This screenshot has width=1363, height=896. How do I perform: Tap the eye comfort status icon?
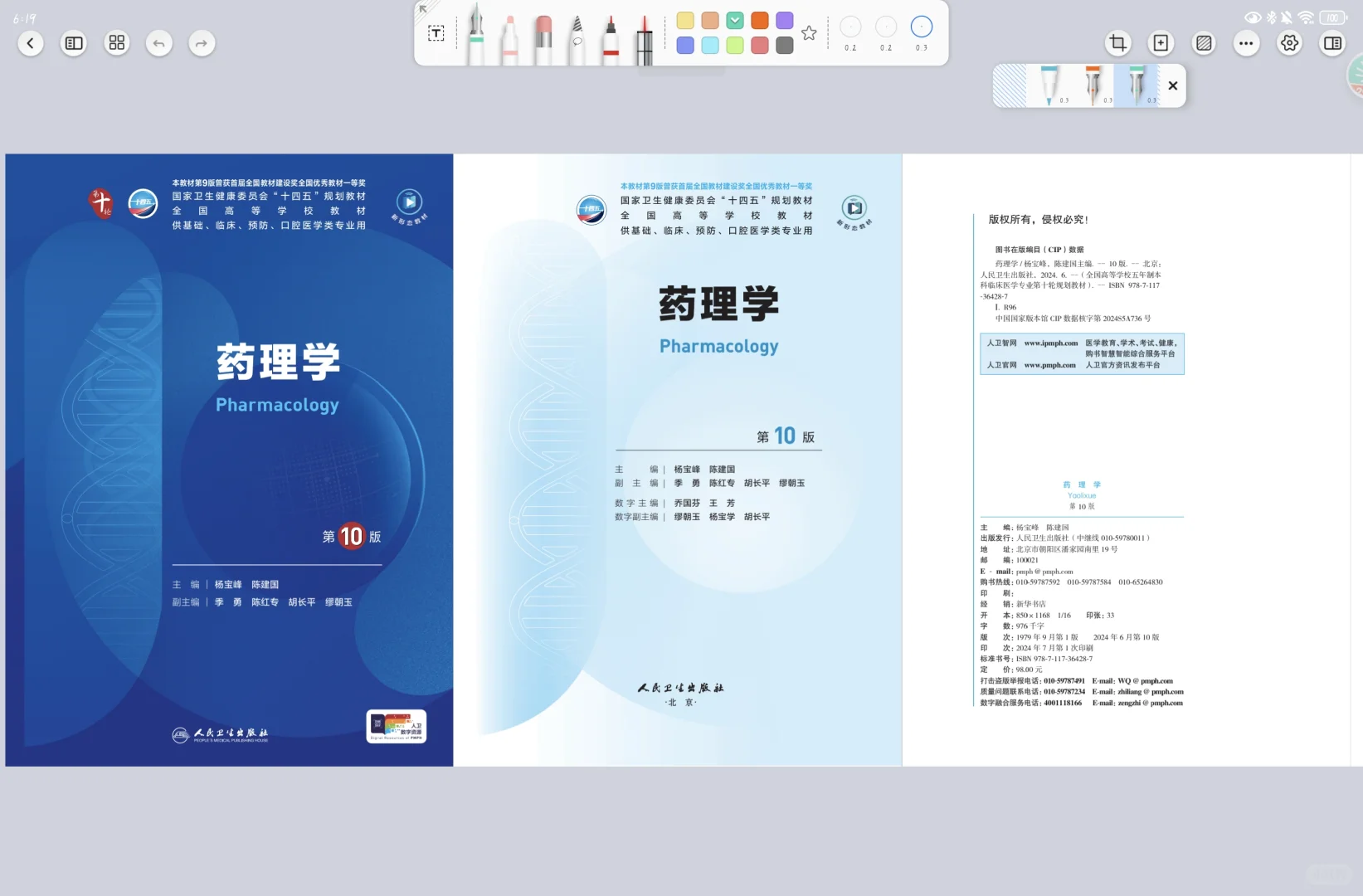1253,17
